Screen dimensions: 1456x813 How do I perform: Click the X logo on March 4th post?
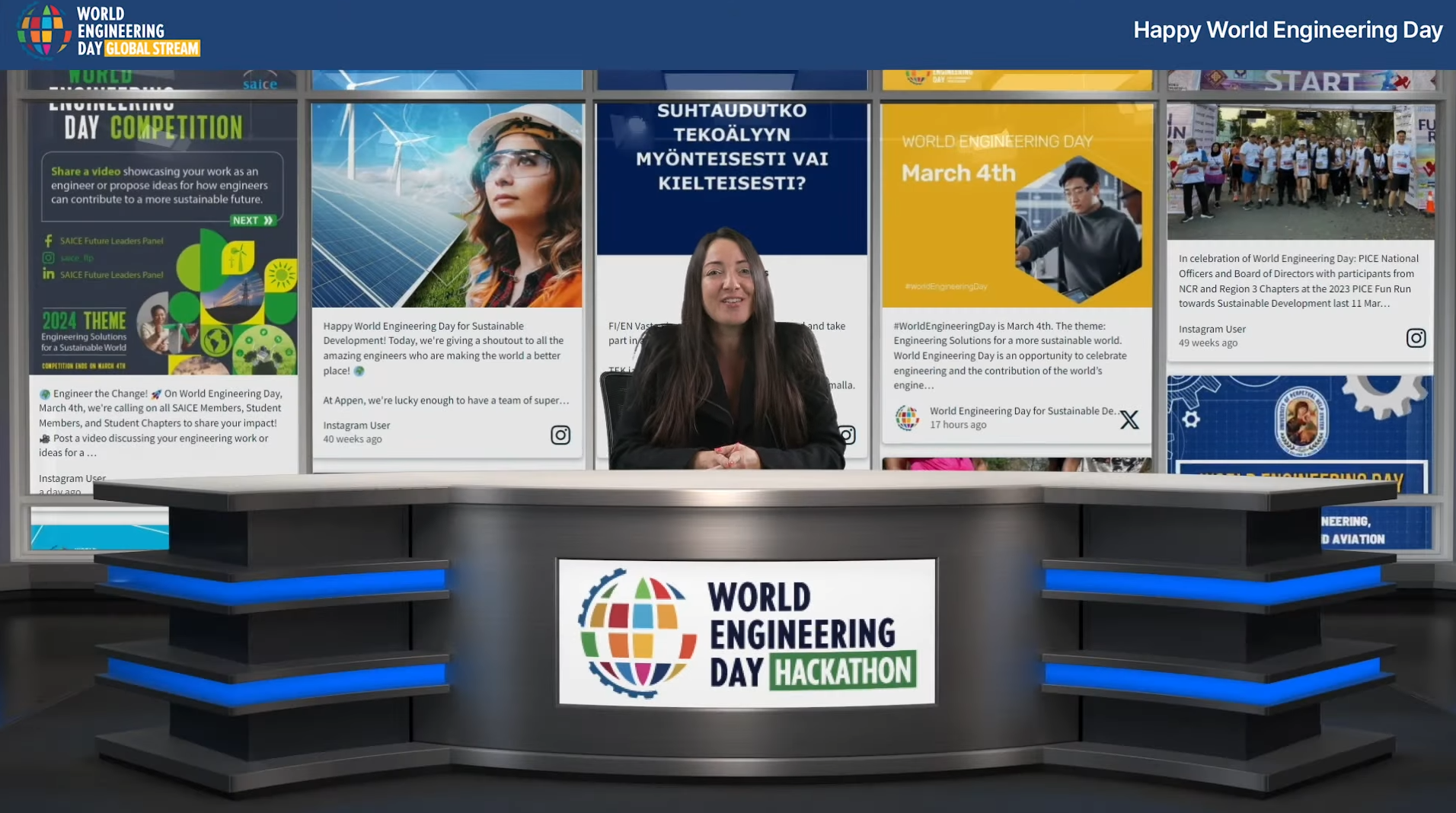pyautogui.click(x=1129, y=419)
